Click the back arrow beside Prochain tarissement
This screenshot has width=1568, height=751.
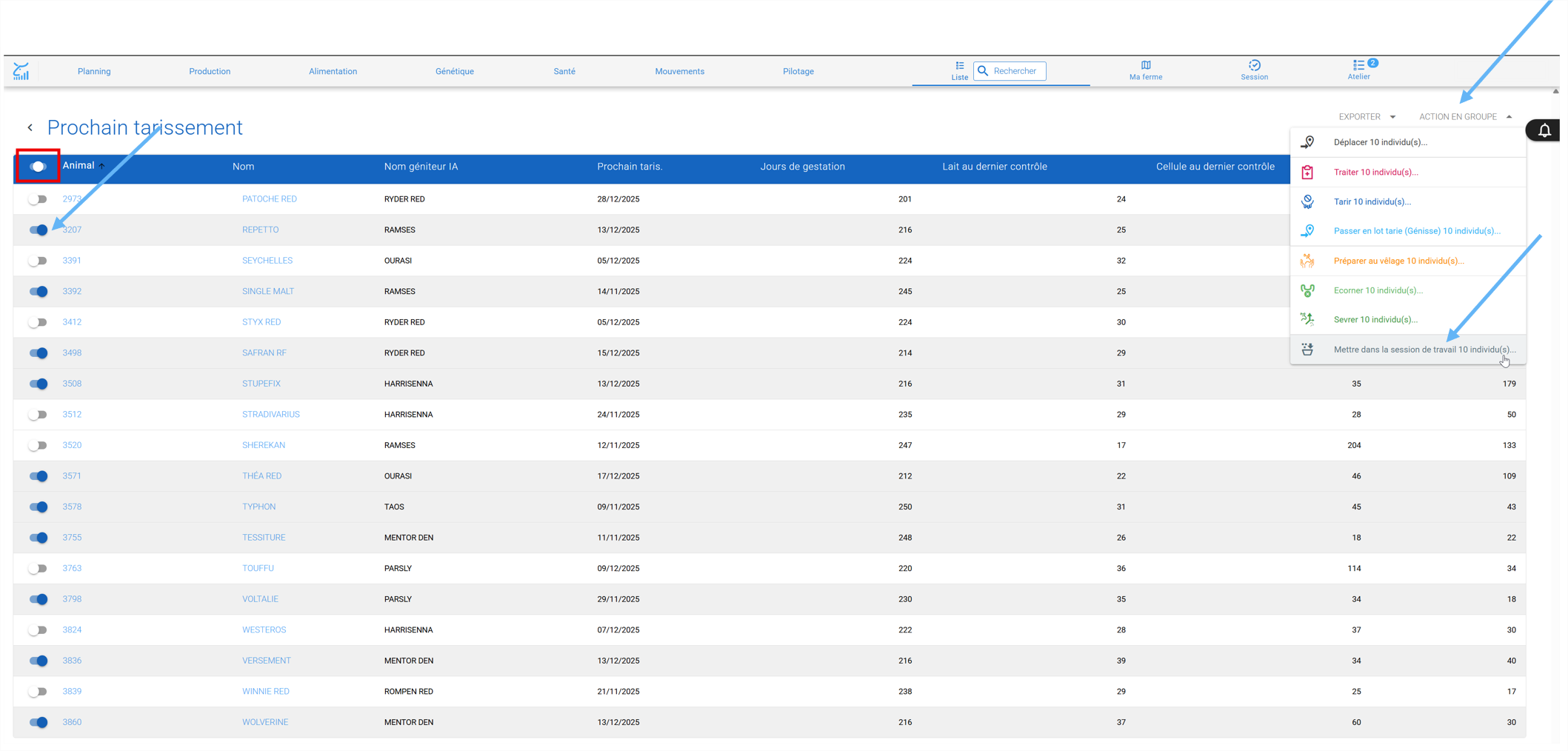tap(30, 127)
